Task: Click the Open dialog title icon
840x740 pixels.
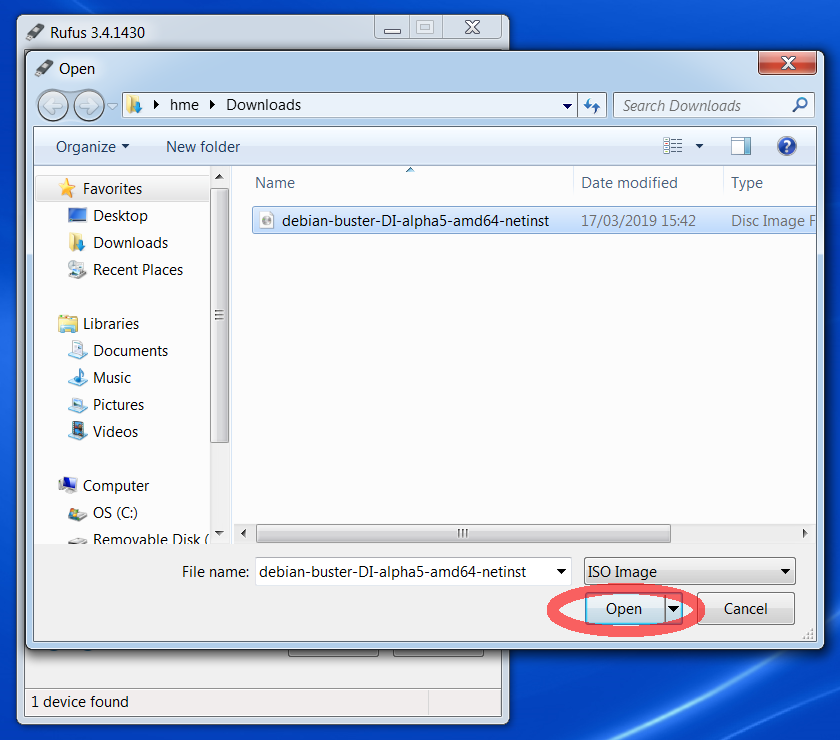Action: (x=43, y=68)
